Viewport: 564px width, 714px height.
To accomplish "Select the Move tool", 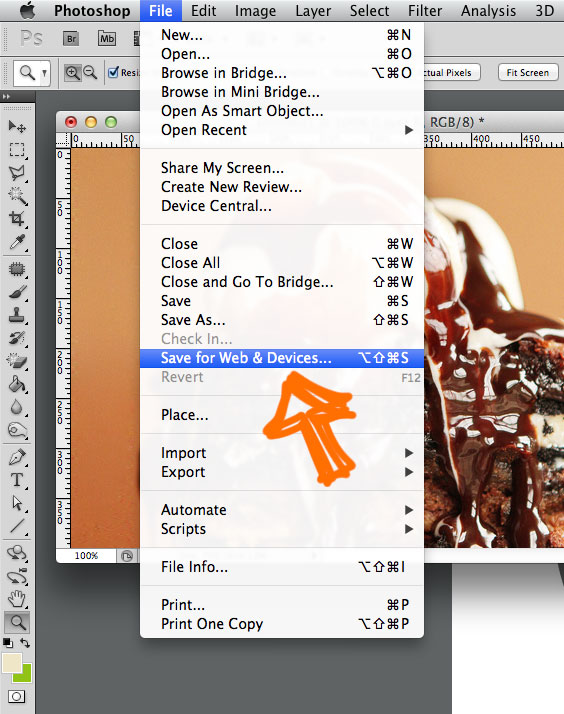I will (17, 126).
